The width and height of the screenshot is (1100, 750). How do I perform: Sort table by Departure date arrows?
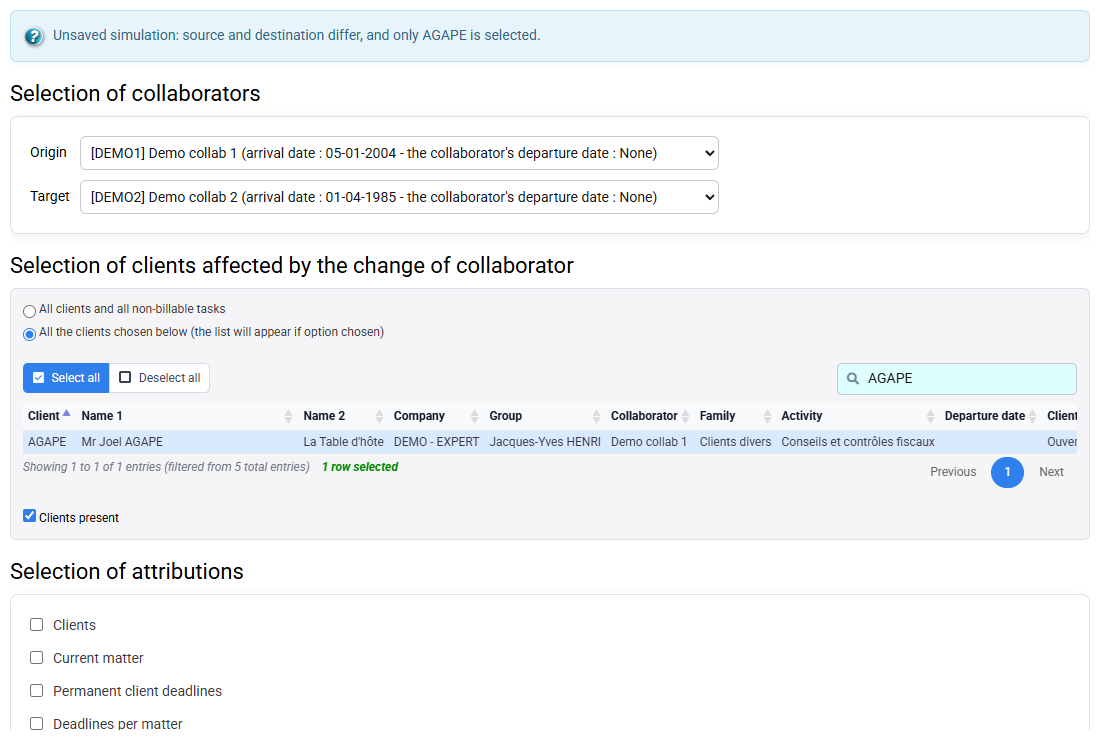(x=1033, y=416)
